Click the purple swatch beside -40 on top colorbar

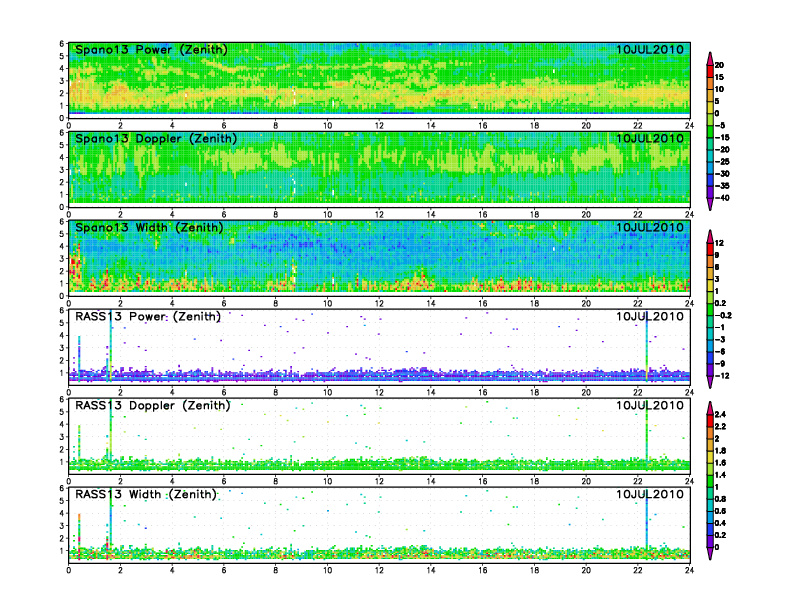click(x=710, y=192)
